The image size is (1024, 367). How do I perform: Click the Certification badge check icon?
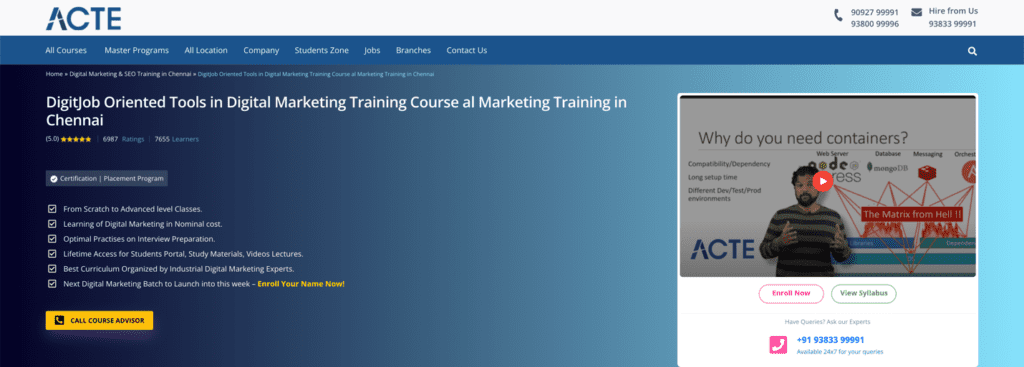pos(54,178)
